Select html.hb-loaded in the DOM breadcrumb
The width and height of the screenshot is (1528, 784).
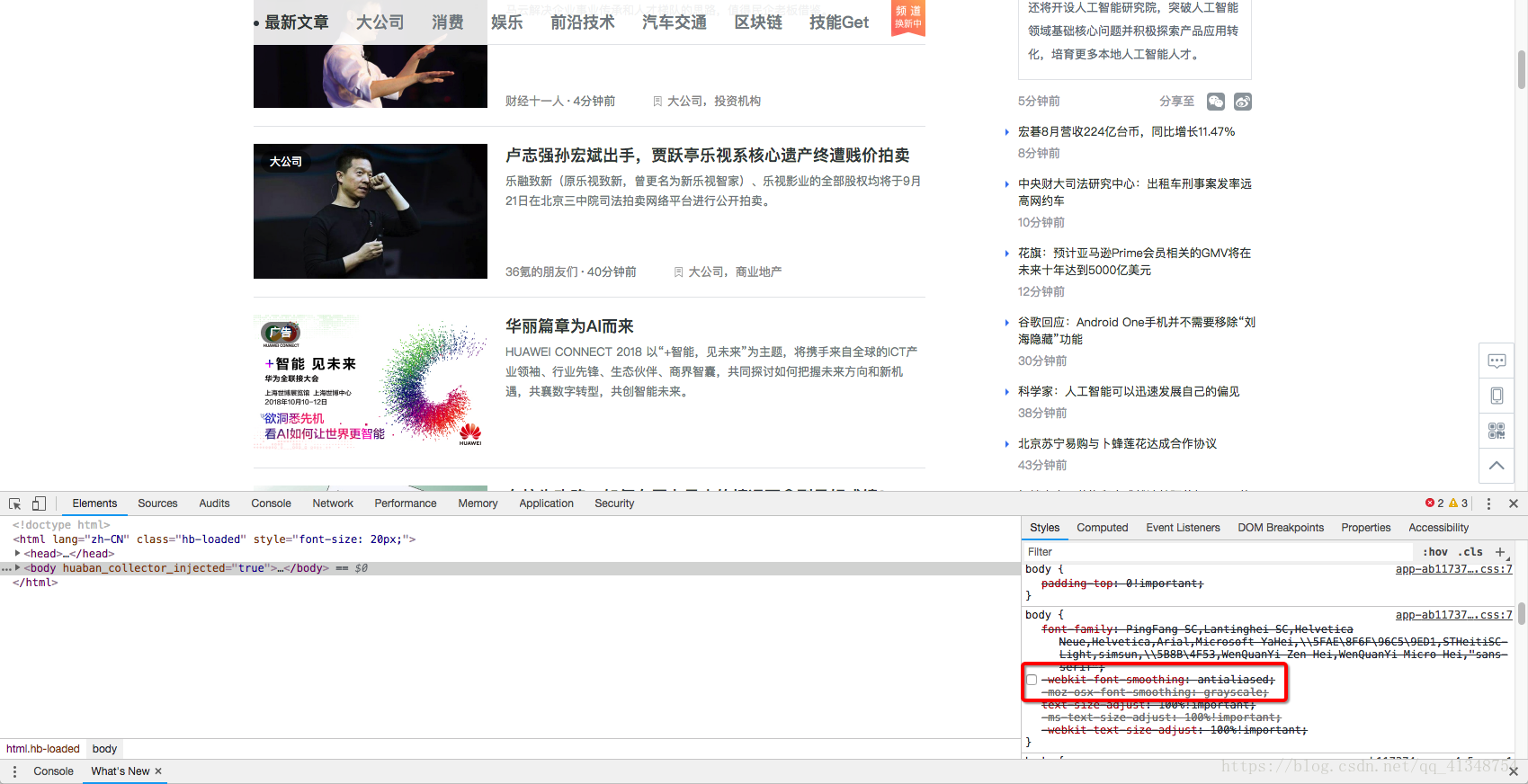pos(43,749)
